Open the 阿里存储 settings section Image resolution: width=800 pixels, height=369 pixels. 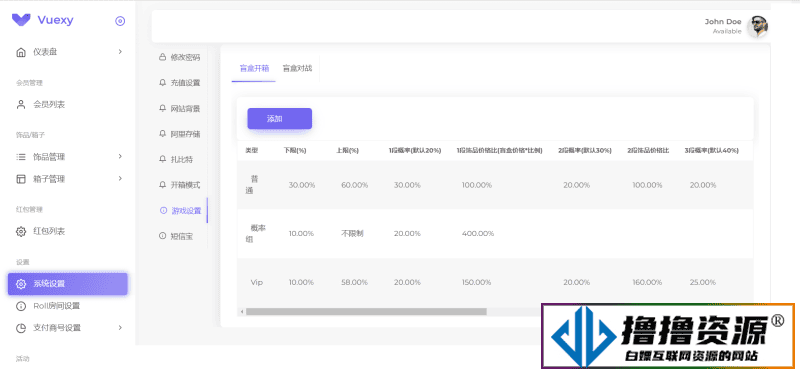click(x=180, y=134)
